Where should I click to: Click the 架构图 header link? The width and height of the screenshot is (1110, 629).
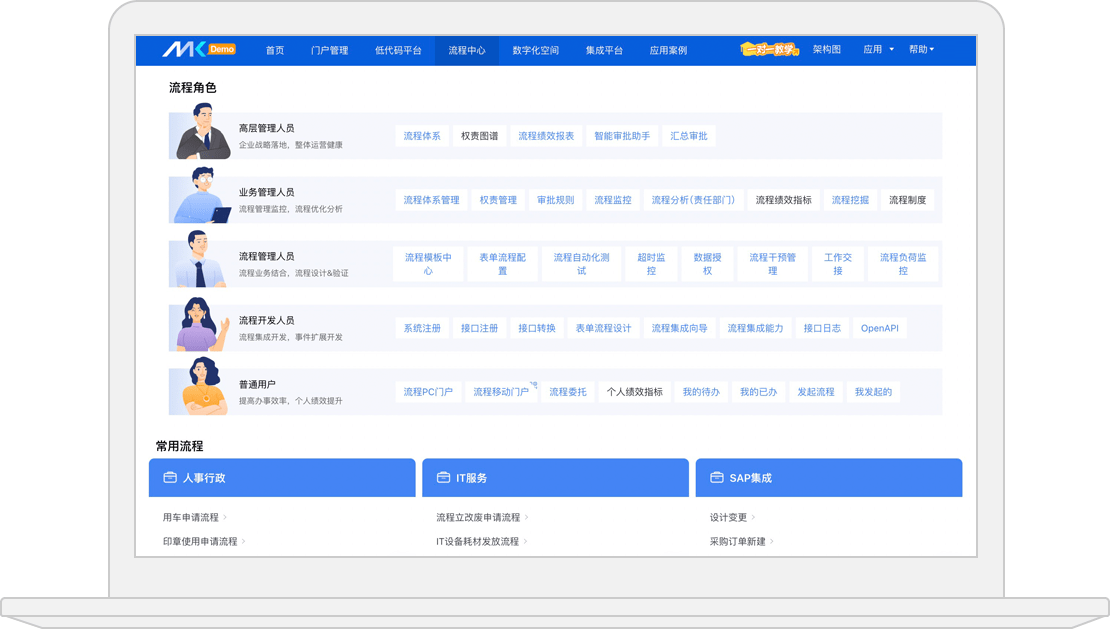click(x=826, y=49)
